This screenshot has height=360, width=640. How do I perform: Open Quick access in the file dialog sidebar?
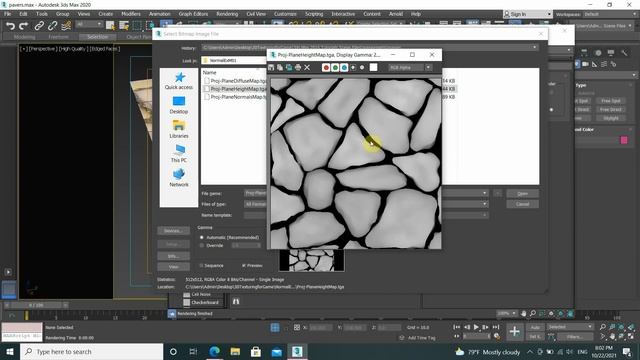179,80
